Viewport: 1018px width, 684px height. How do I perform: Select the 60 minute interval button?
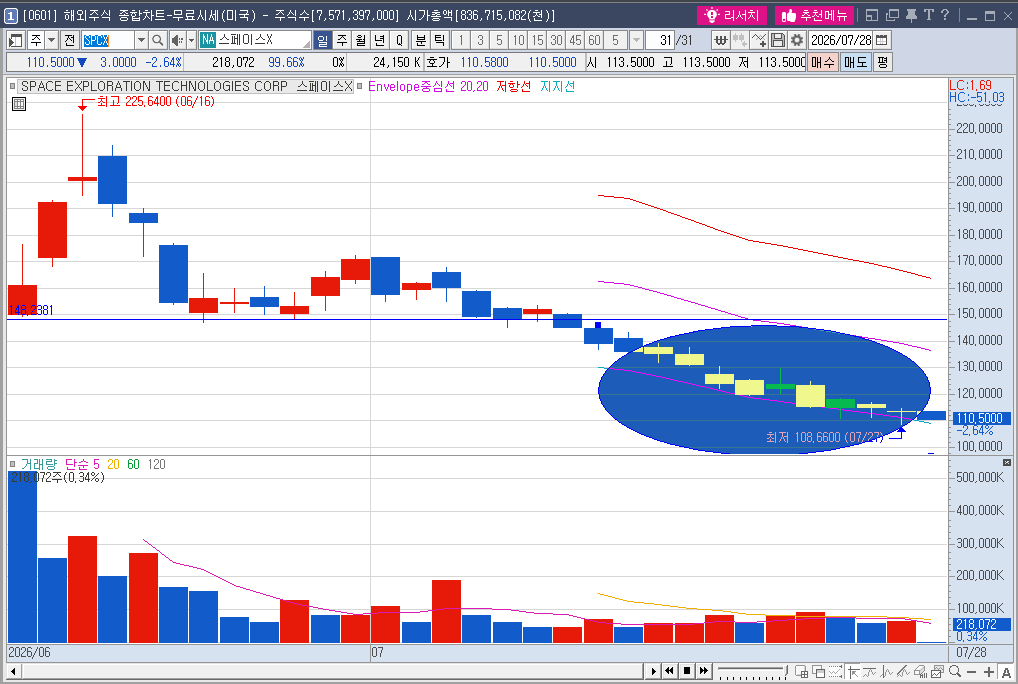click(x=594, y=40)
